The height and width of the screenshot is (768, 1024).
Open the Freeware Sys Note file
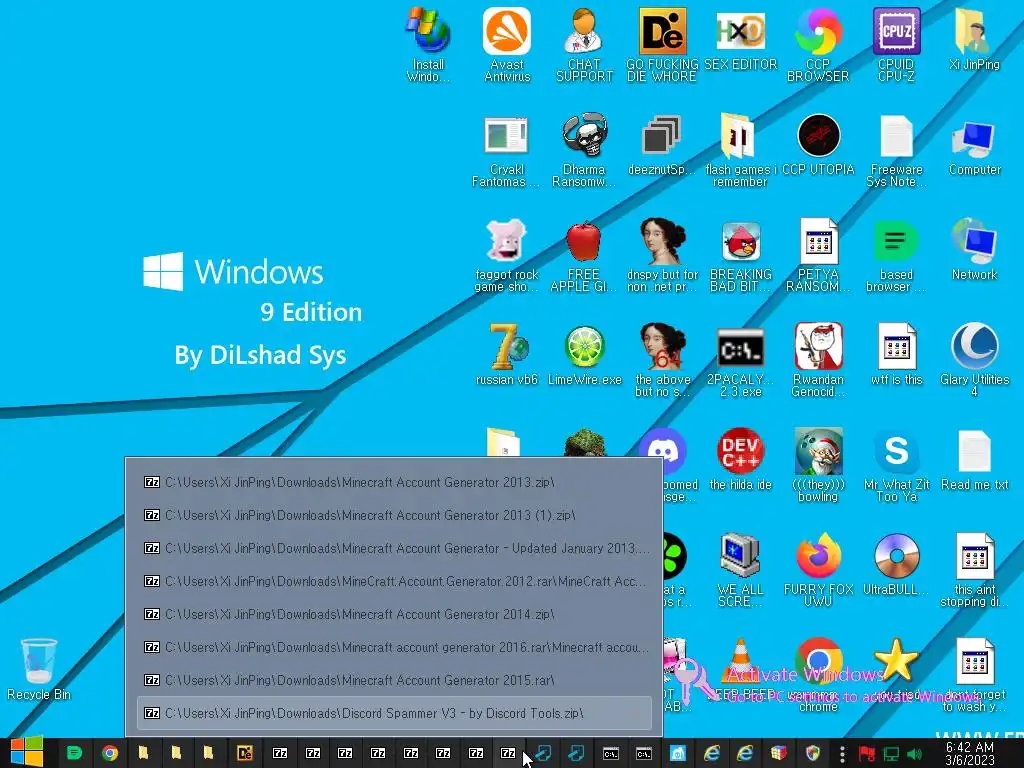[x=896, y=150]
